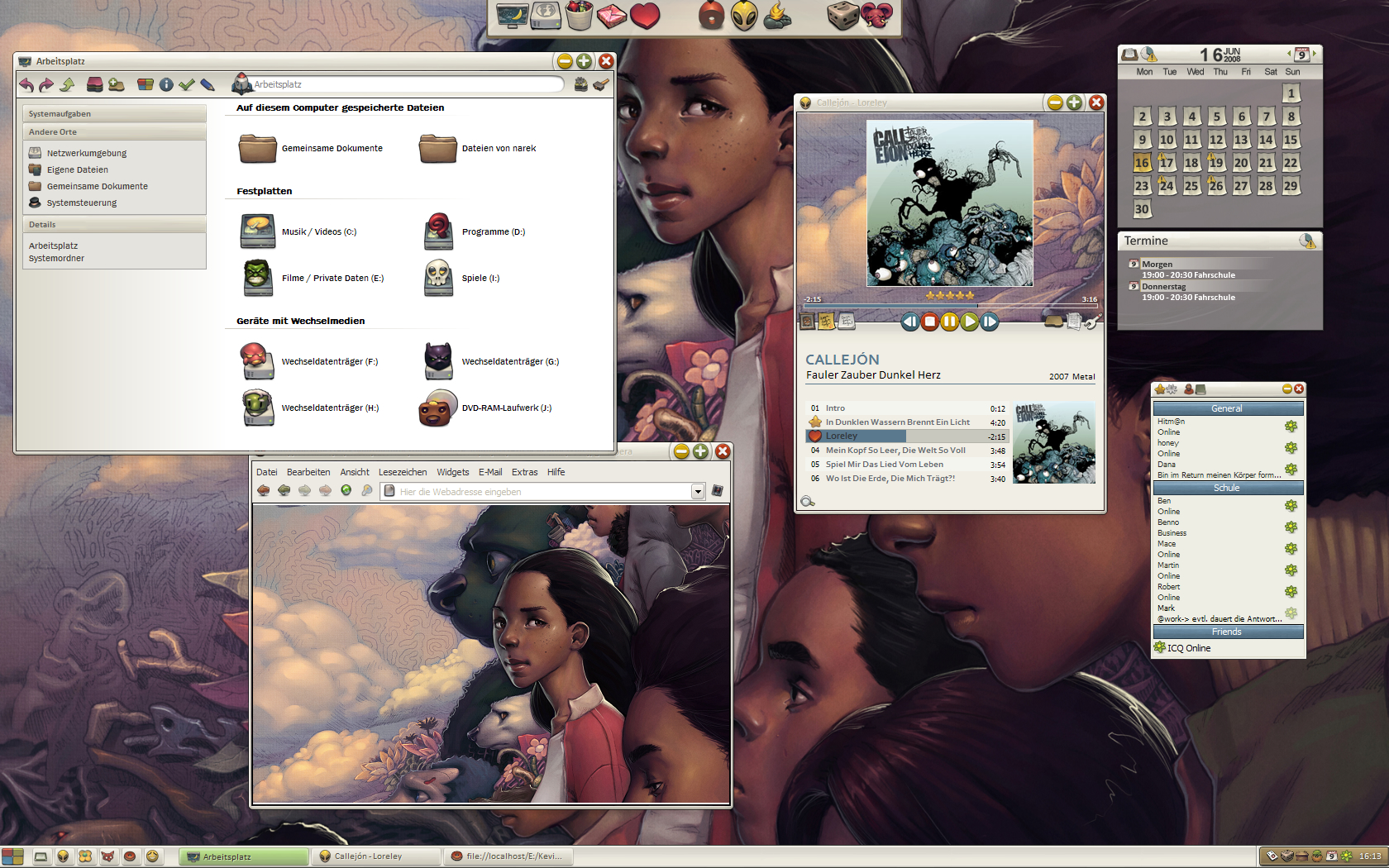Image resolution: width=1389 pixels, height=868 pixels.
Task: Click the playlist album cover thumbnail
Action: click(1054, 443)
